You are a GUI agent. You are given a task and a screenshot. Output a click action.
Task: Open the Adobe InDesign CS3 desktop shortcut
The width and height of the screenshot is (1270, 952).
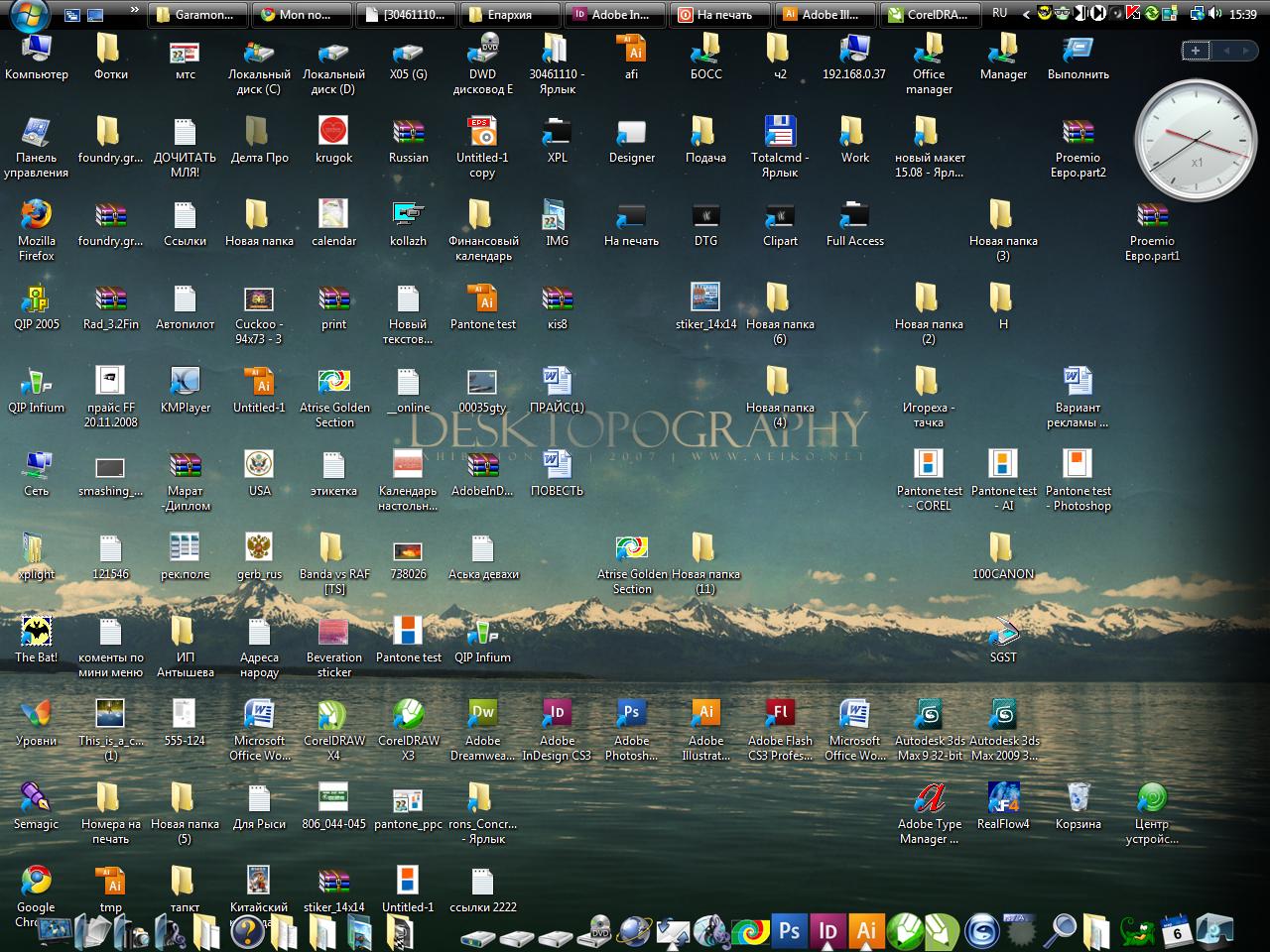(x=557, y=715)
